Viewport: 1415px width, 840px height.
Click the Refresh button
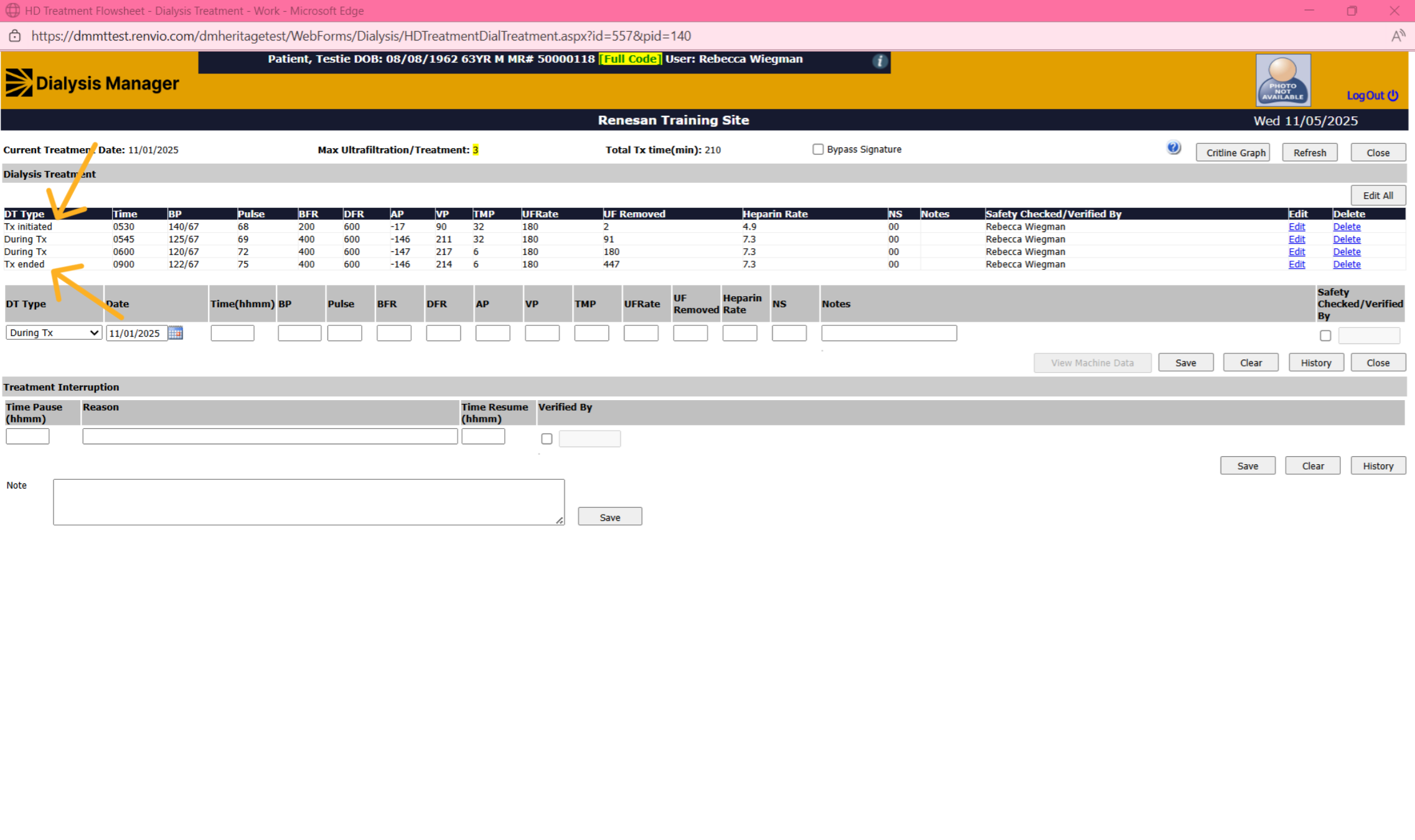click(1310, 152)
